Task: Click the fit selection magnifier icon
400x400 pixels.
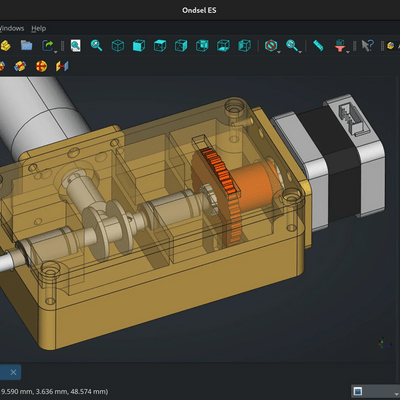Action: tap(96, 45)
